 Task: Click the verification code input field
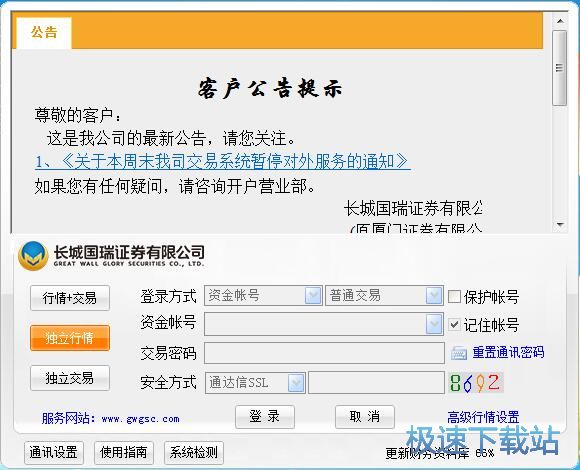tap(376, 383)
